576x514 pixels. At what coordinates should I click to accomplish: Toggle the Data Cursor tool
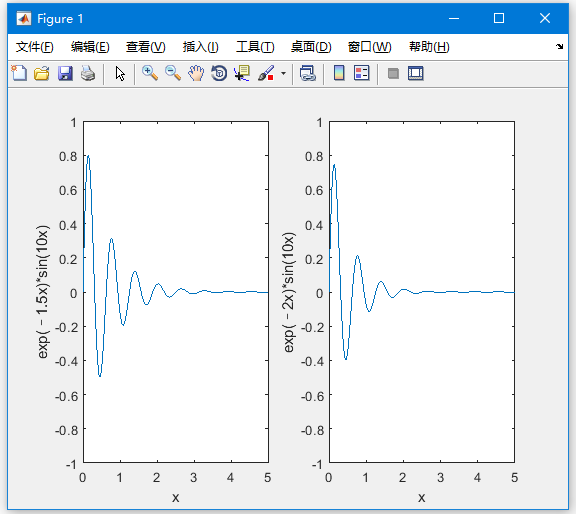coord(242,73)
